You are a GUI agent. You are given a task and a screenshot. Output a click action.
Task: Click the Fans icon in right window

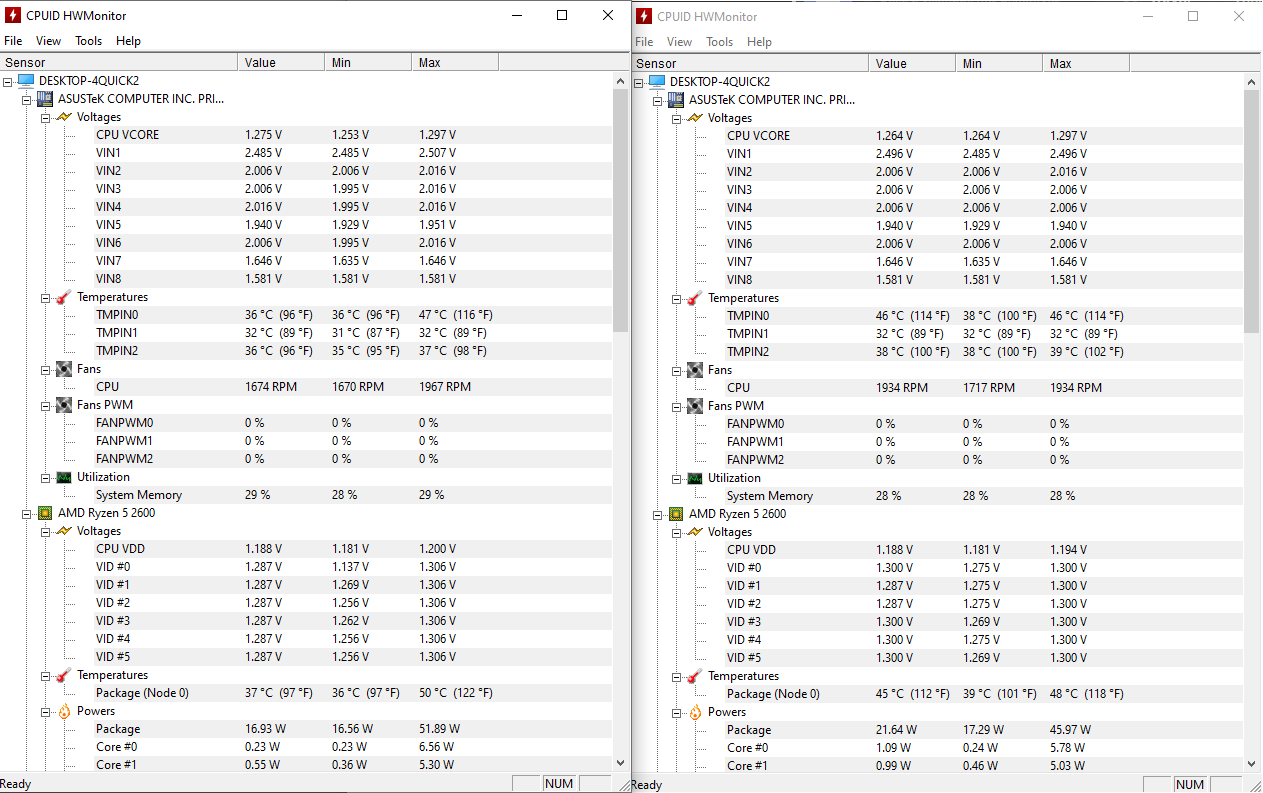695,370
